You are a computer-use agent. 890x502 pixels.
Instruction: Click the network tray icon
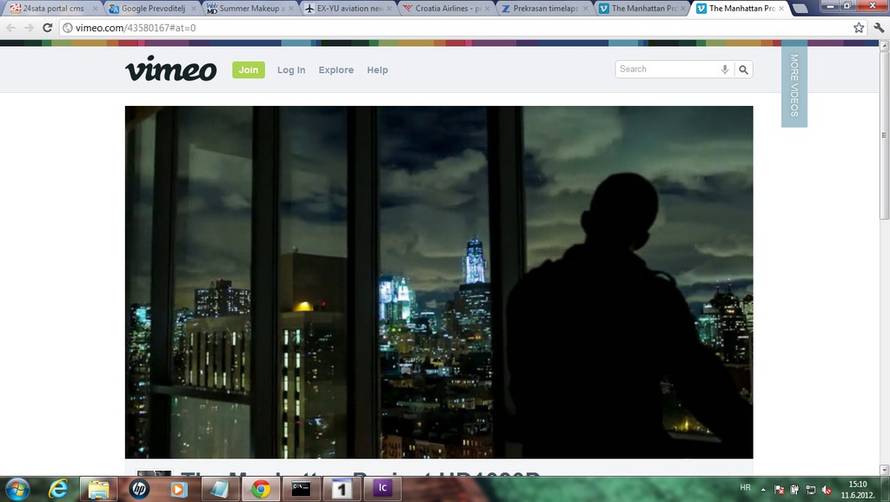(x=811, y=490)
